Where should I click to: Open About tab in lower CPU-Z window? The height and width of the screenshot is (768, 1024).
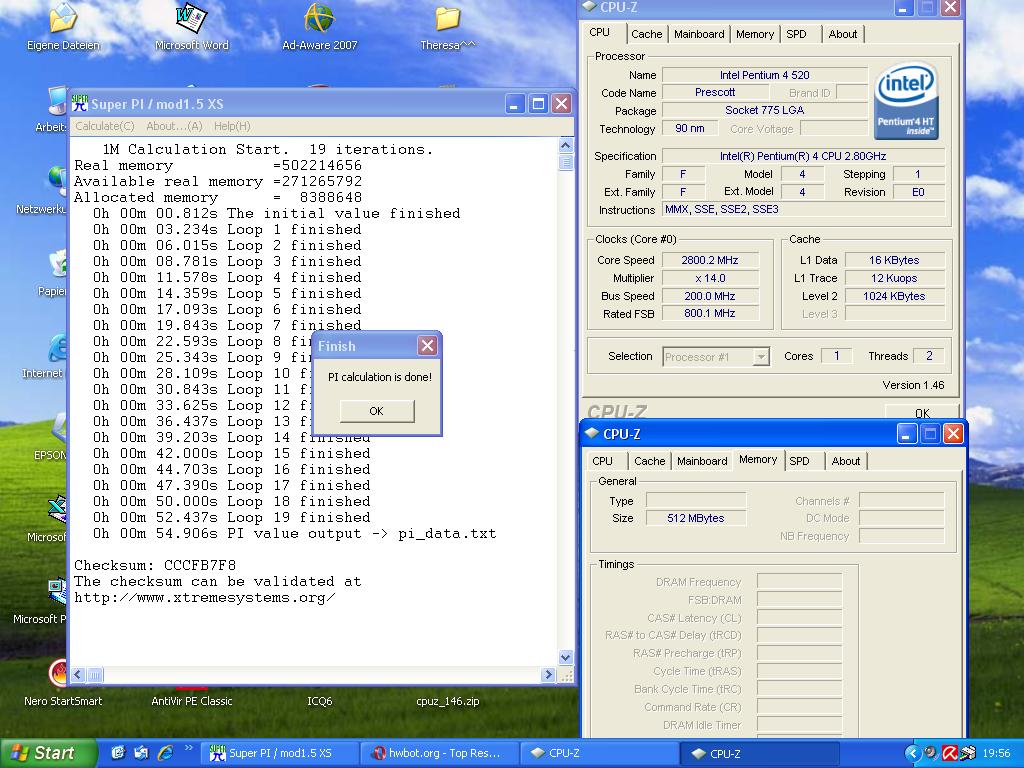(x=846, y=461)
